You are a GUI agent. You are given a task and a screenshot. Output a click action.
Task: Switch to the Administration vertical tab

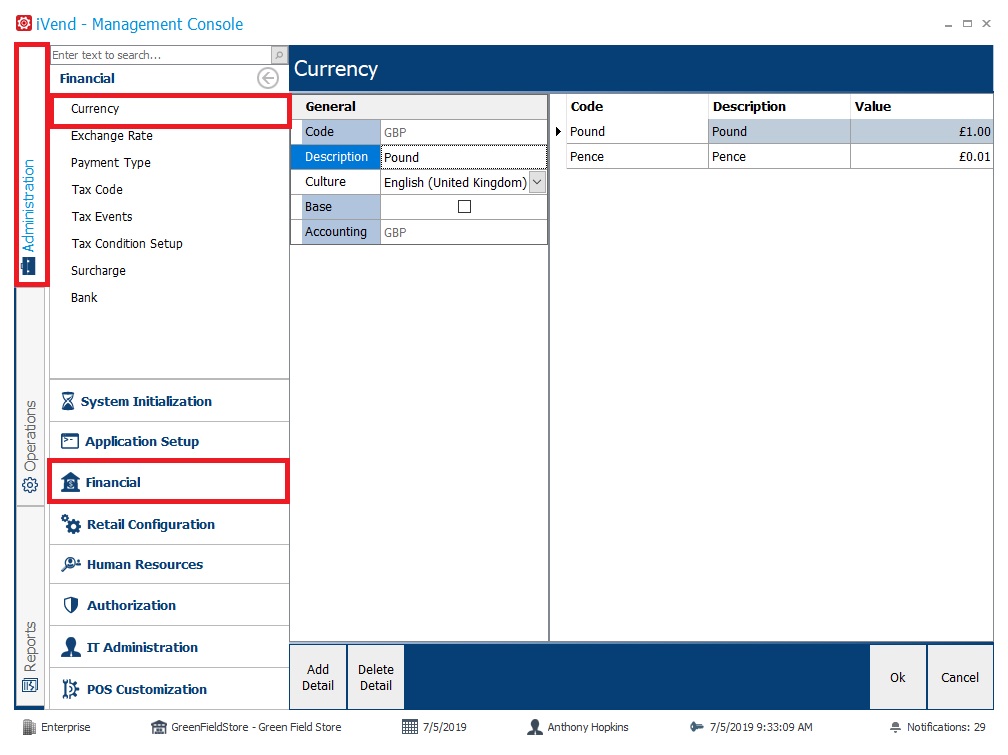click(x=31, y=165)
